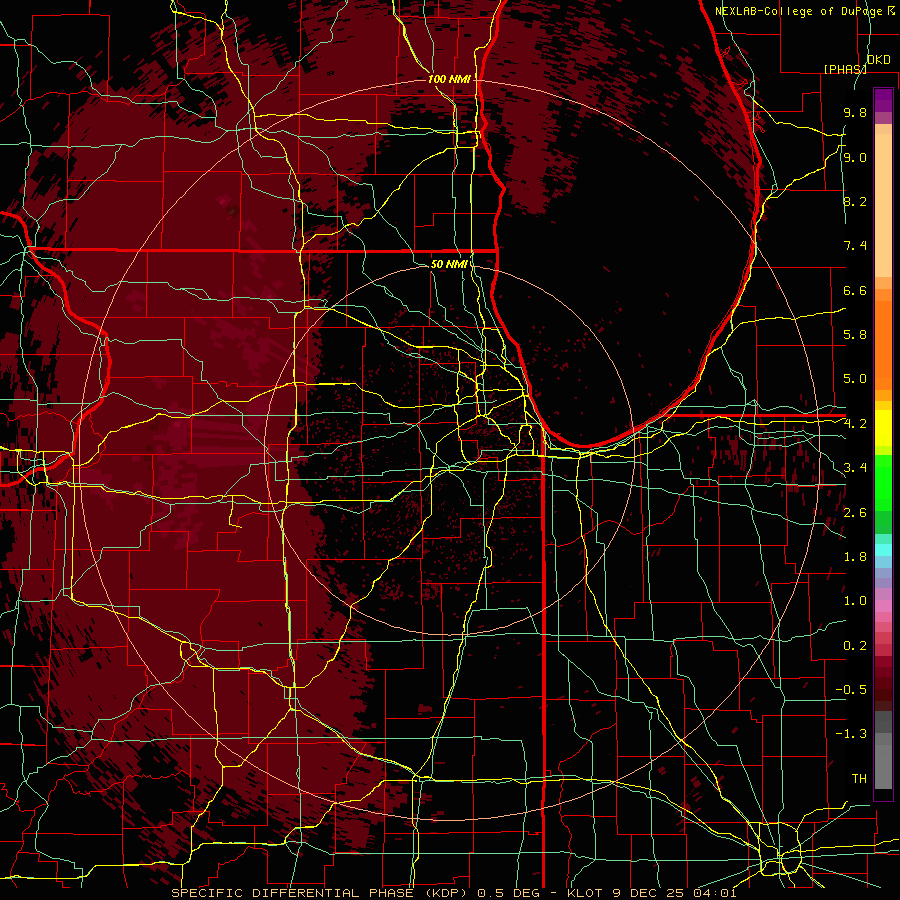This screenshot has width=900, height=900.
Task: Pick the pink segment of the color bar
Action: tap(883, 606)
